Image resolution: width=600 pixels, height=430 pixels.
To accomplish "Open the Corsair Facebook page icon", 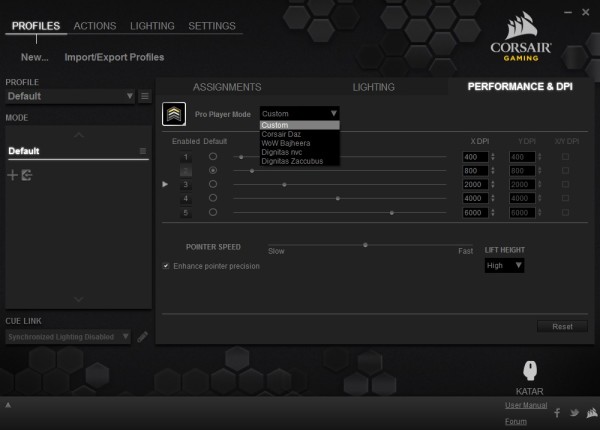I will click(557, 413).
